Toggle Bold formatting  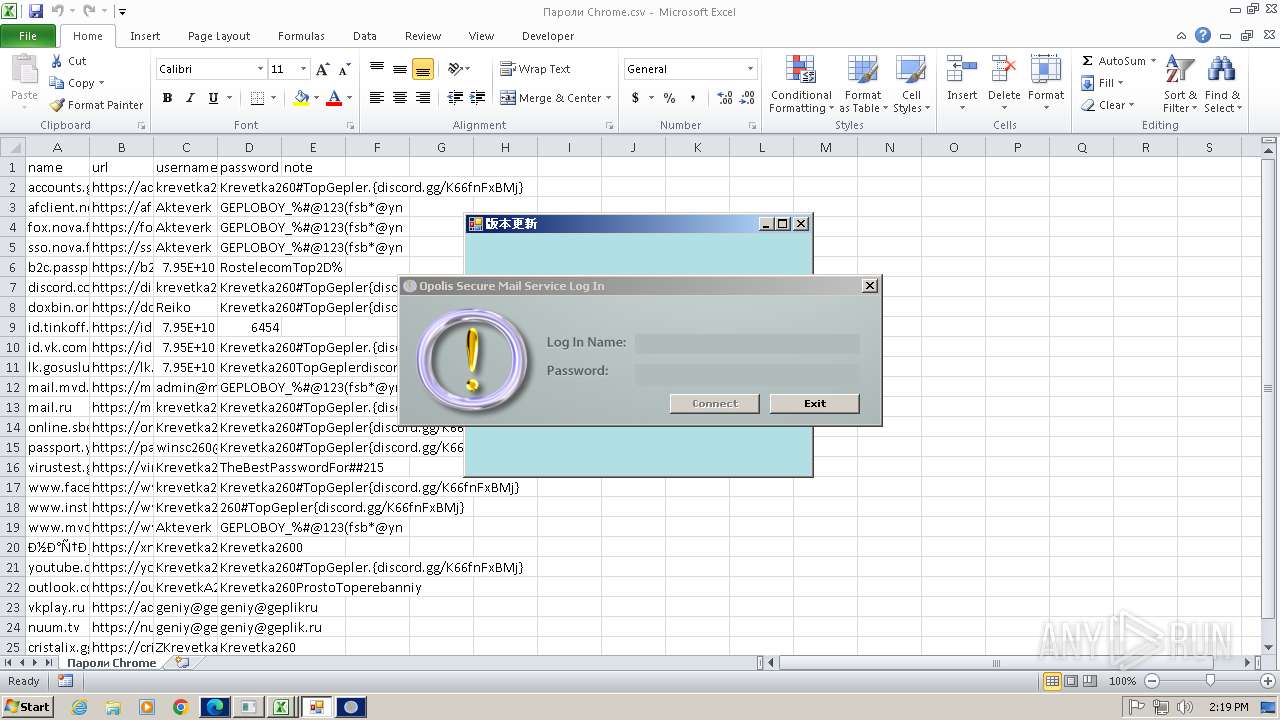tap(167, 98)
